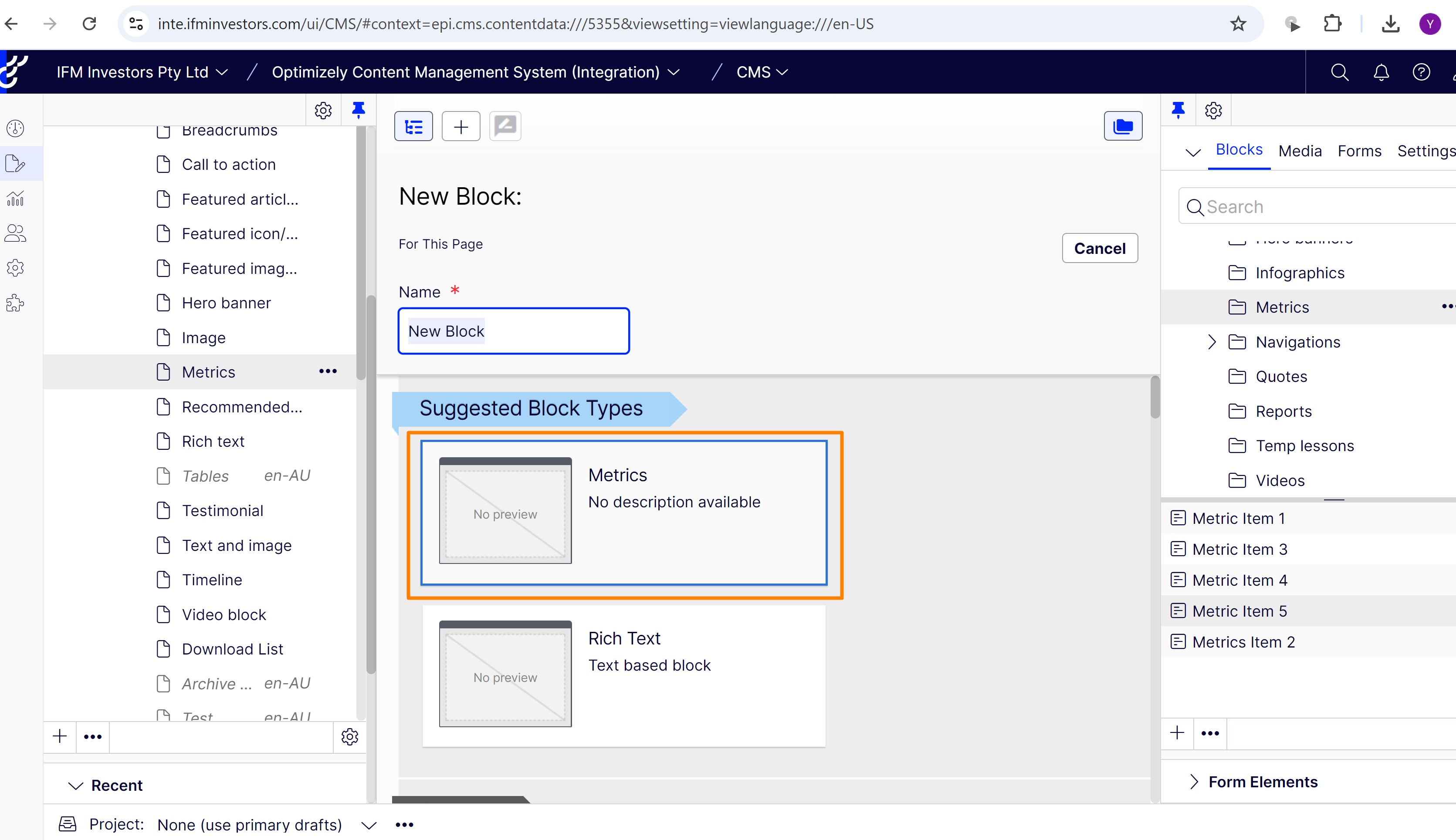Click the block Name input field
The image size is (1456, 840).
coord(513,331)
